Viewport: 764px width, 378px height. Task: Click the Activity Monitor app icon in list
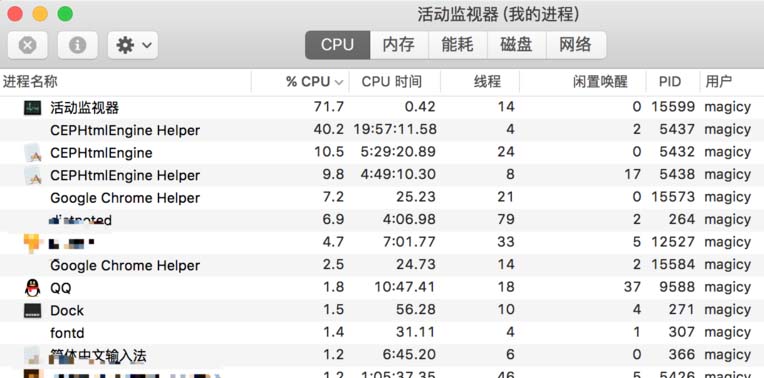click(33, 107)
